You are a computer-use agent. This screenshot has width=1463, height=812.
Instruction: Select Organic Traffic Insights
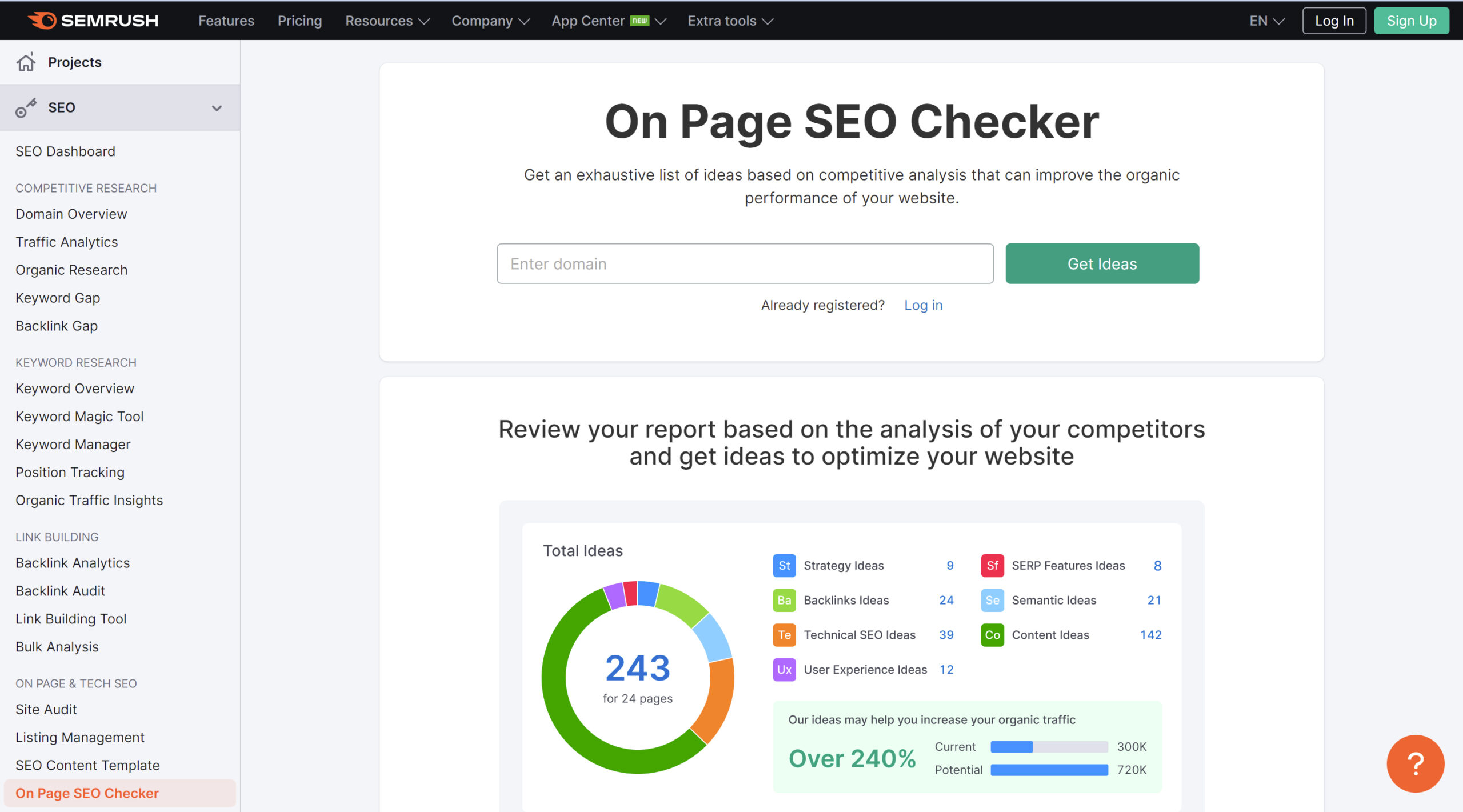click(x=89, y=501)
